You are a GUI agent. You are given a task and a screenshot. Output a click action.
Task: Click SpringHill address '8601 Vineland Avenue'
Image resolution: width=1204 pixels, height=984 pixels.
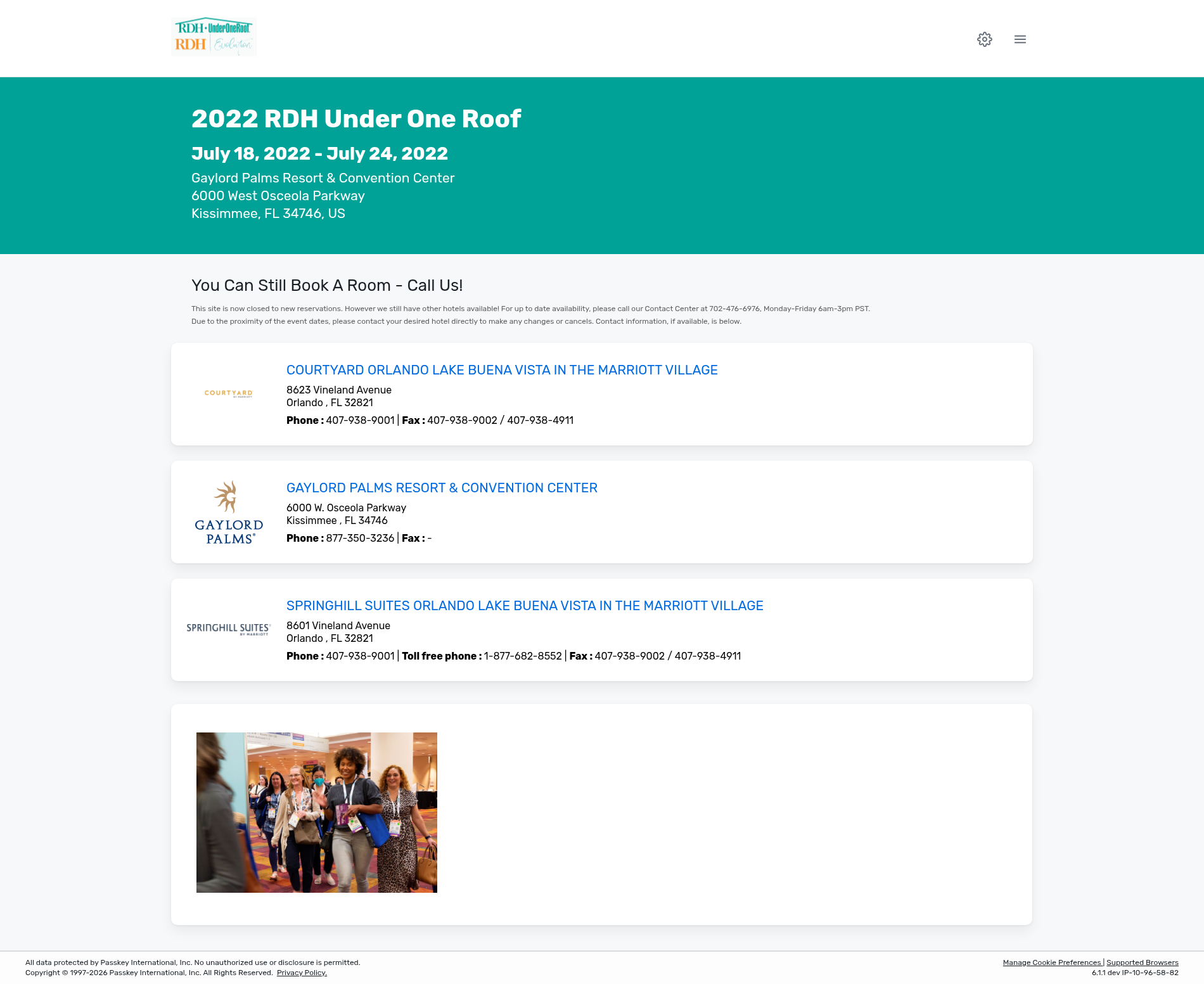tap(338, 625)
